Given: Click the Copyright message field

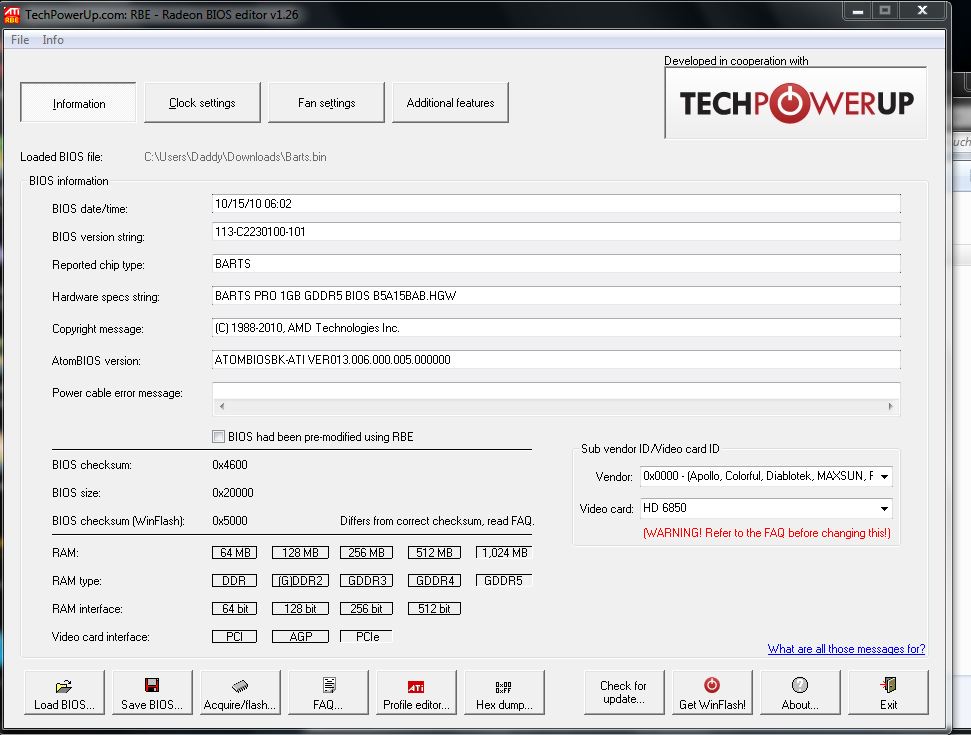Looking at the screenshot, I should 556,328.
